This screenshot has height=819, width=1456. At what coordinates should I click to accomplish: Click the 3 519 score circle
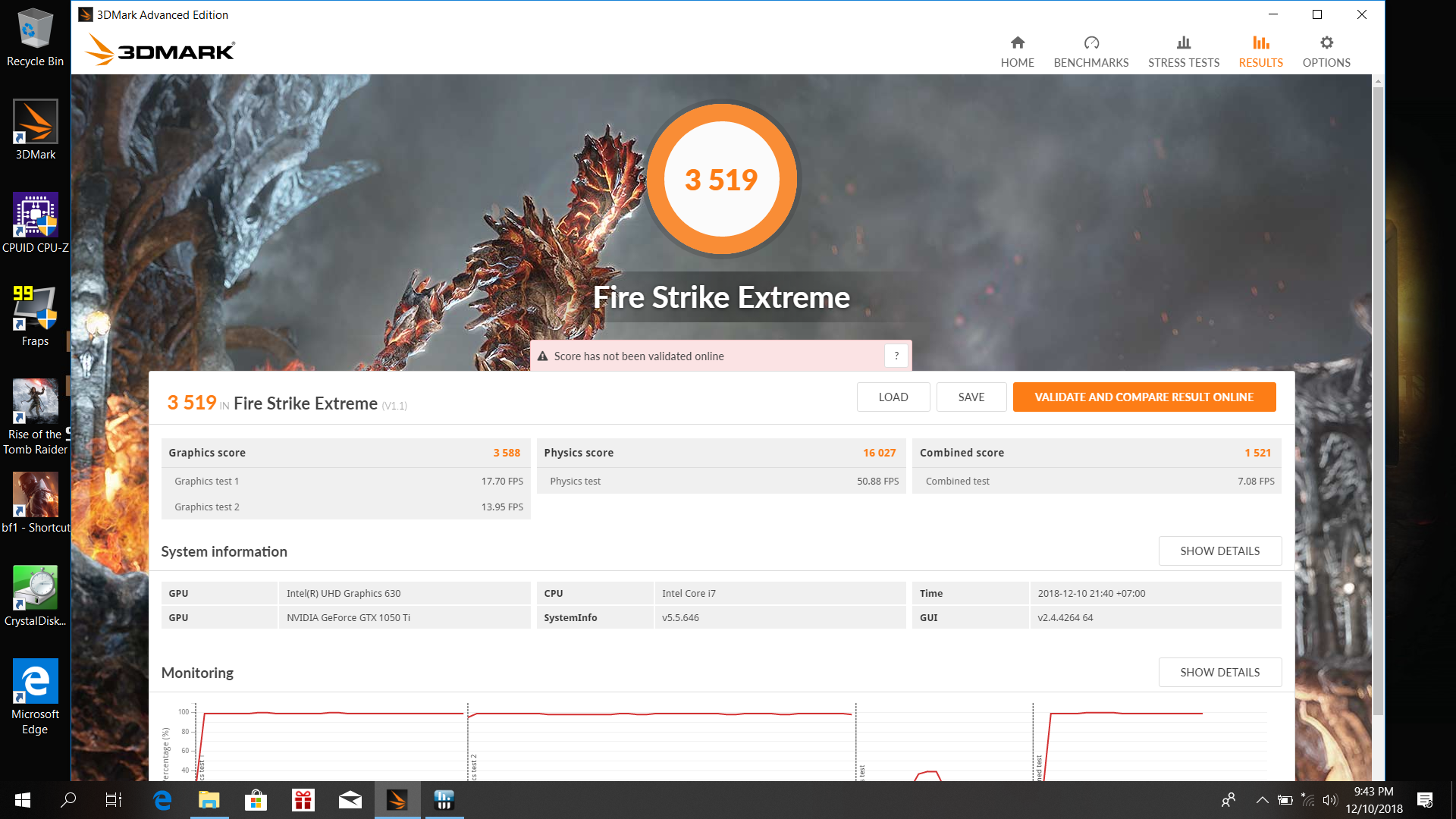[x=721, y=179]
